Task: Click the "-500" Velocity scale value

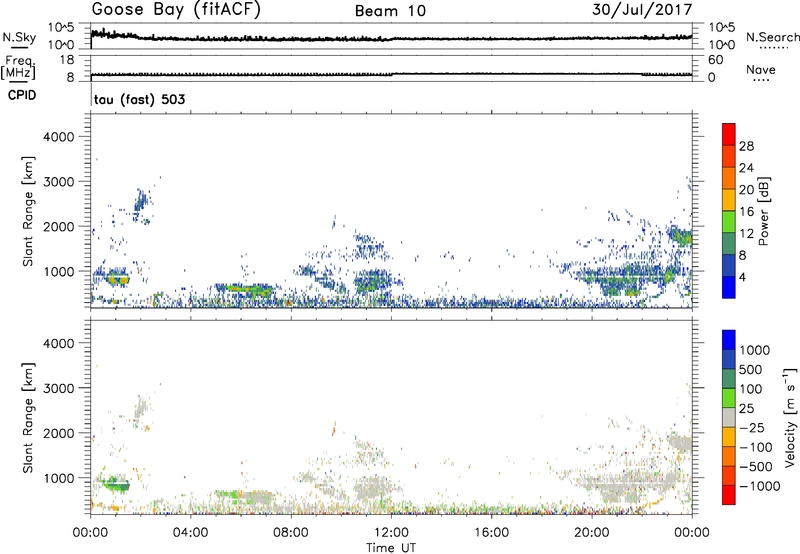Action: [755, 467]
